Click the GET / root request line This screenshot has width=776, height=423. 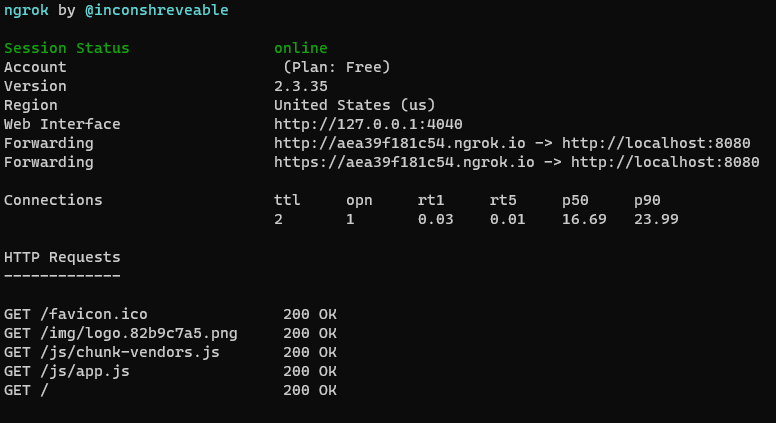point(26,390)
